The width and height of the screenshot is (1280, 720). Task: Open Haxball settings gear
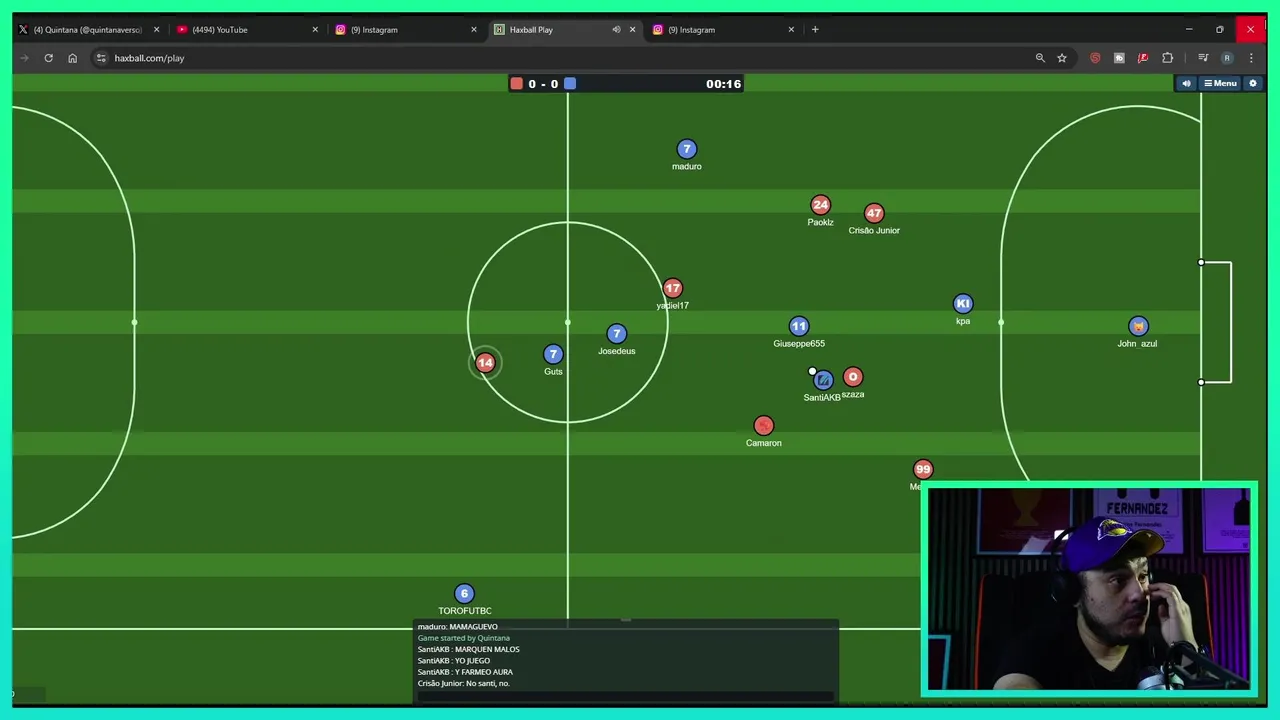point(1253,84)
